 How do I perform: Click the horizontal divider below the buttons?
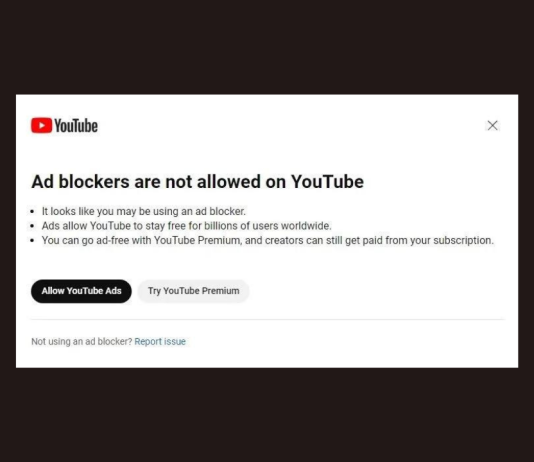point(267,319)
